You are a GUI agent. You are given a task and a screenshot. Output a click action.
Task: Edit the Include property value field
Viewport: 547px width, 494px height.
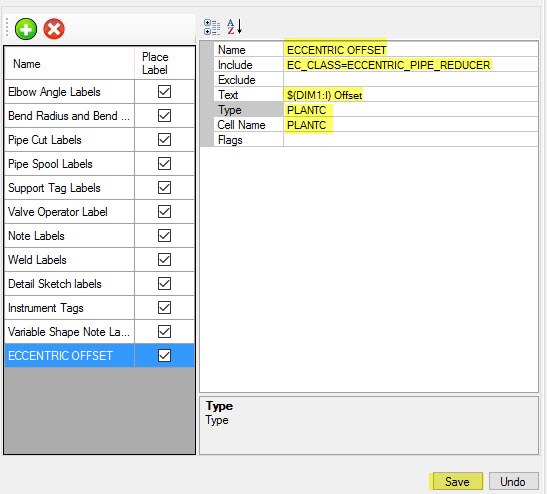411,65
